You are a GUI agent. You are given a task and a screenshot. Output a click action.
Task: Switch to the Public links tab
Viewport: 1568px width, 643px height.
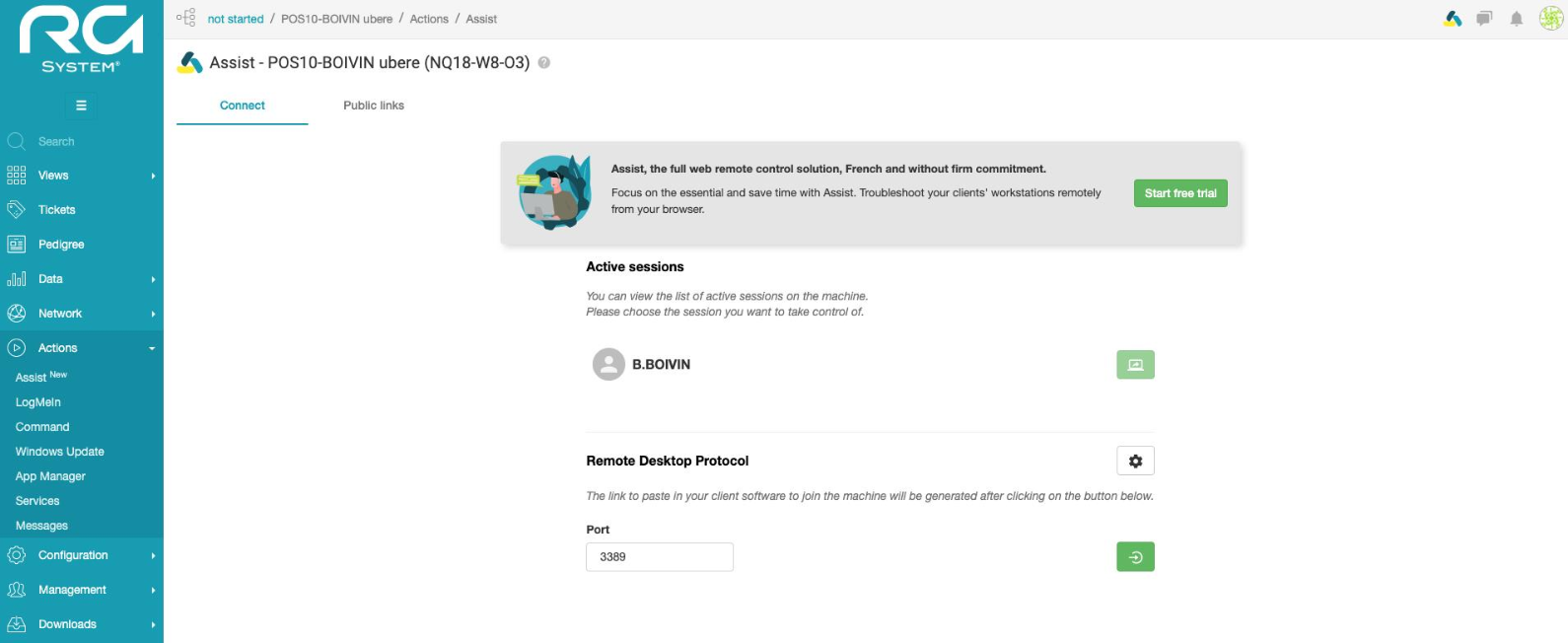(374, 106)
